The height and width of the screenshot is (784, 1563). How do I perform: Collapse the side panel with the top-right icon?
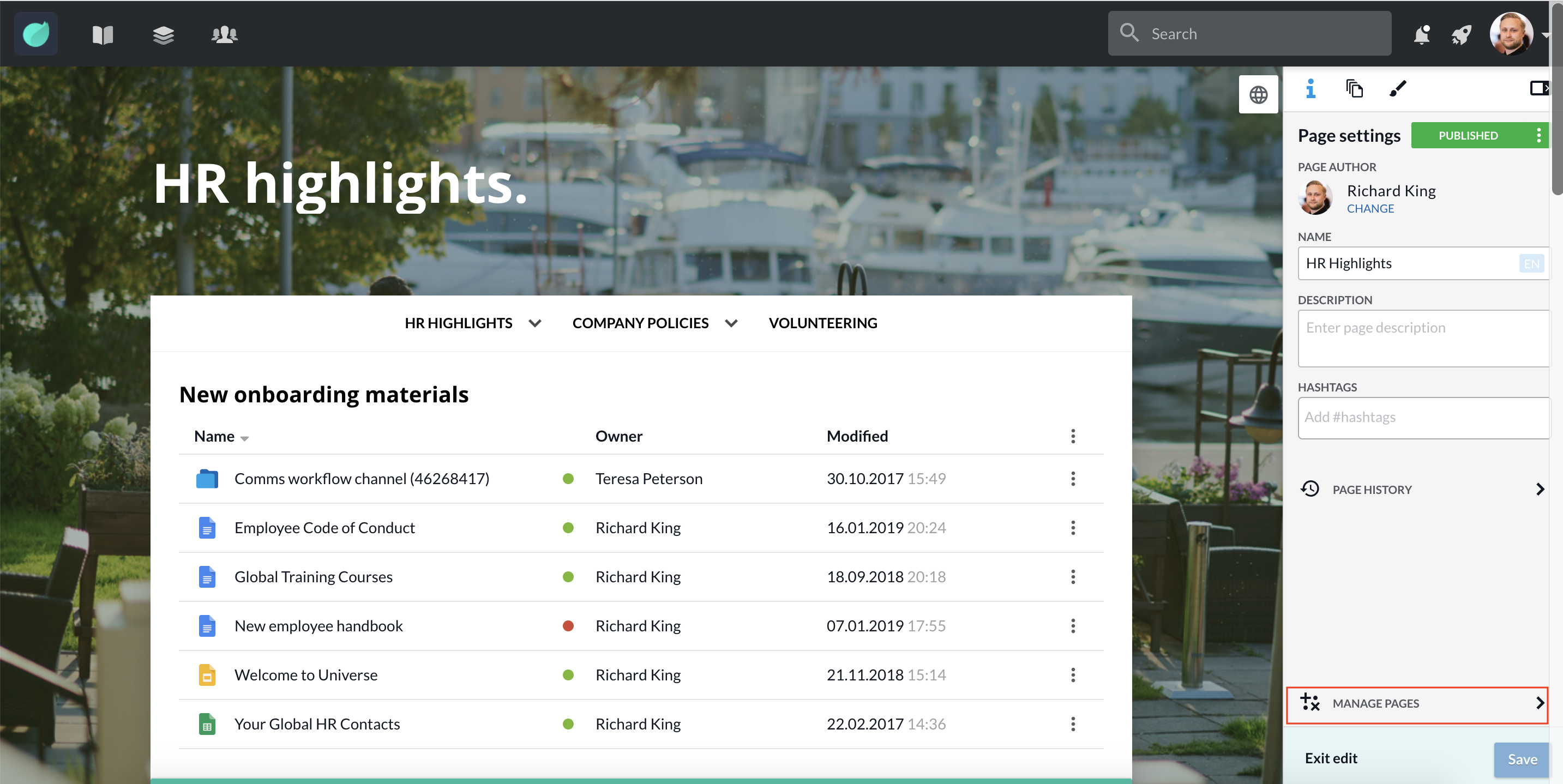1538,88
